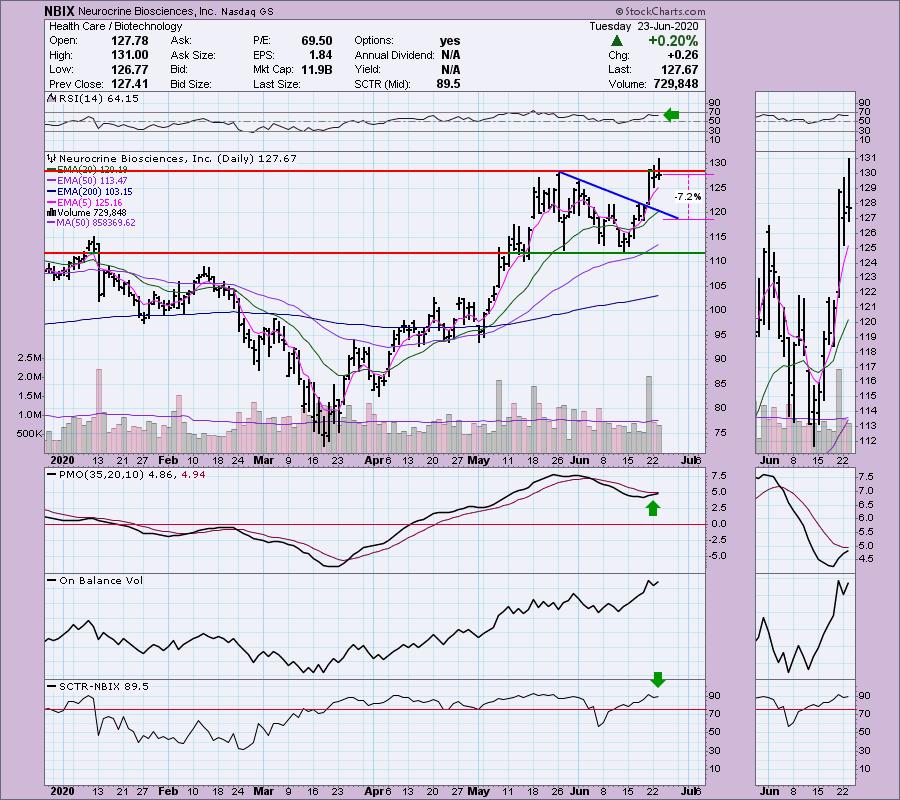Click the 112 price label on zoomed panel
Image resolution: width=900 pixels, height=800 pixels.
pyautogui.click(x=868, y=441)
